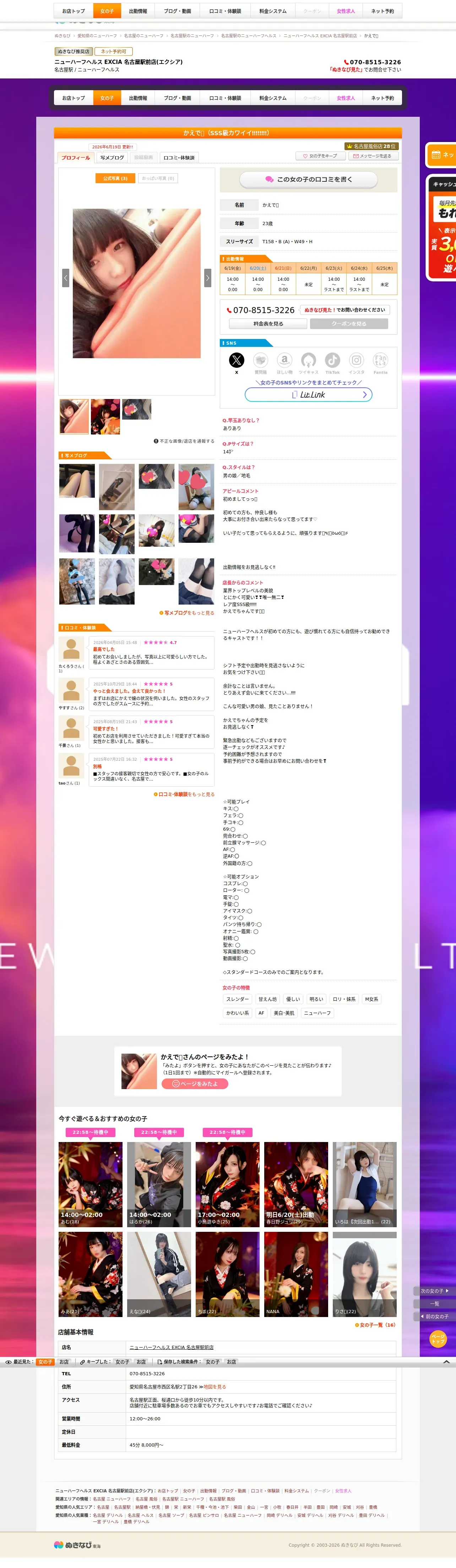The width and height of the screenshot is (456, 1568).
Task: Go to 前の女の子 via side arrow
Action: [434, 1317]
